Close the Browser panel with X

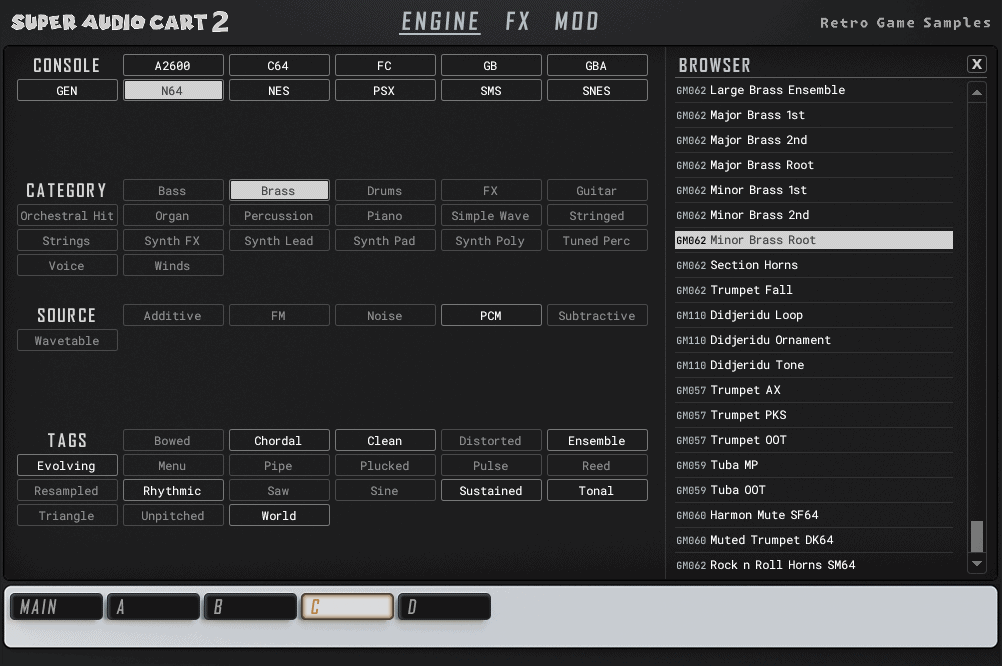976,64
